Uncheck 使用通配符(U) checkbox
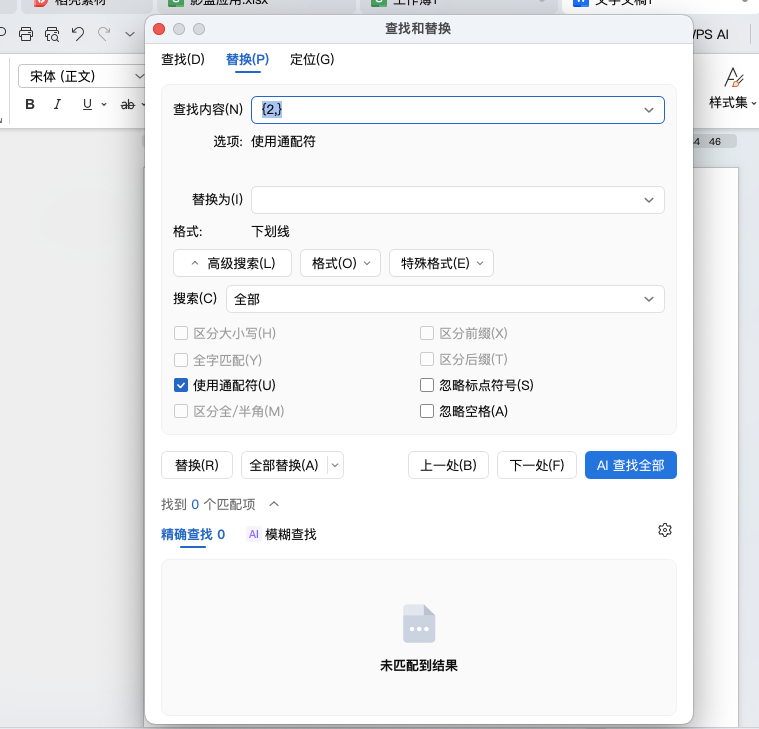 click(181, 385)
